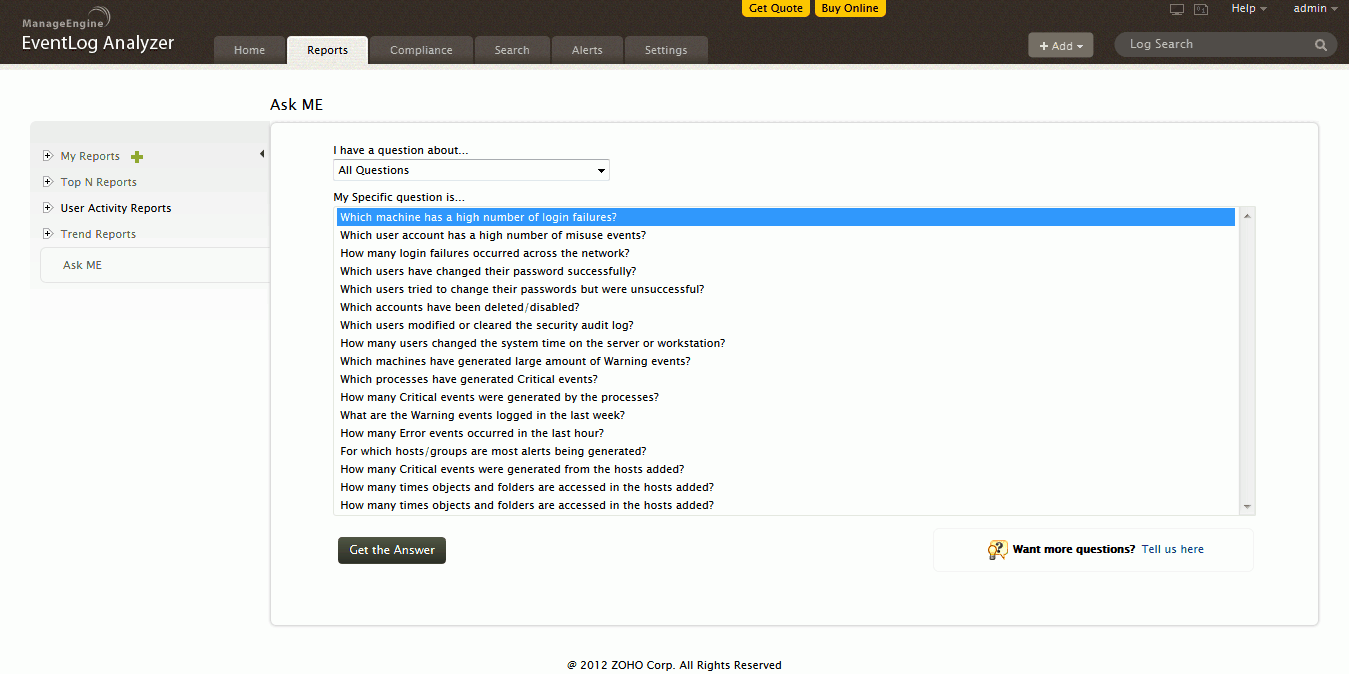Select question about cleared security audit log
The image size is (1349, 674).
(786, 325)
